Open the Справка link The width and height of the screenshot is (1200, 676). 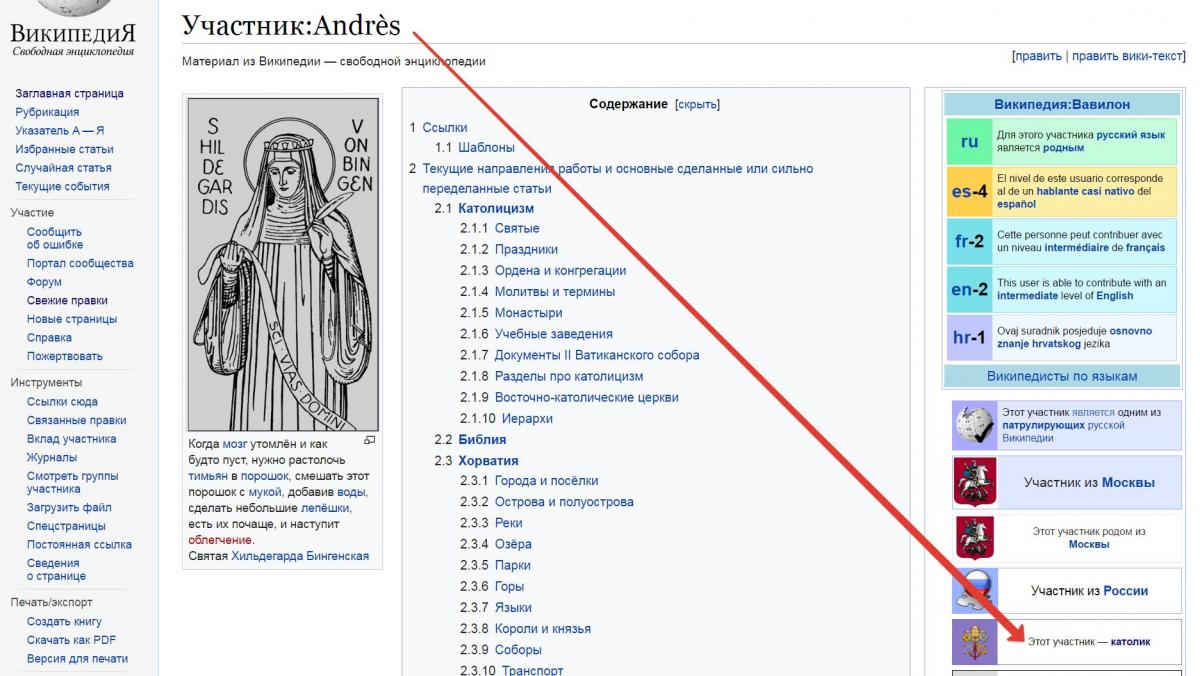tap(49, 338)
